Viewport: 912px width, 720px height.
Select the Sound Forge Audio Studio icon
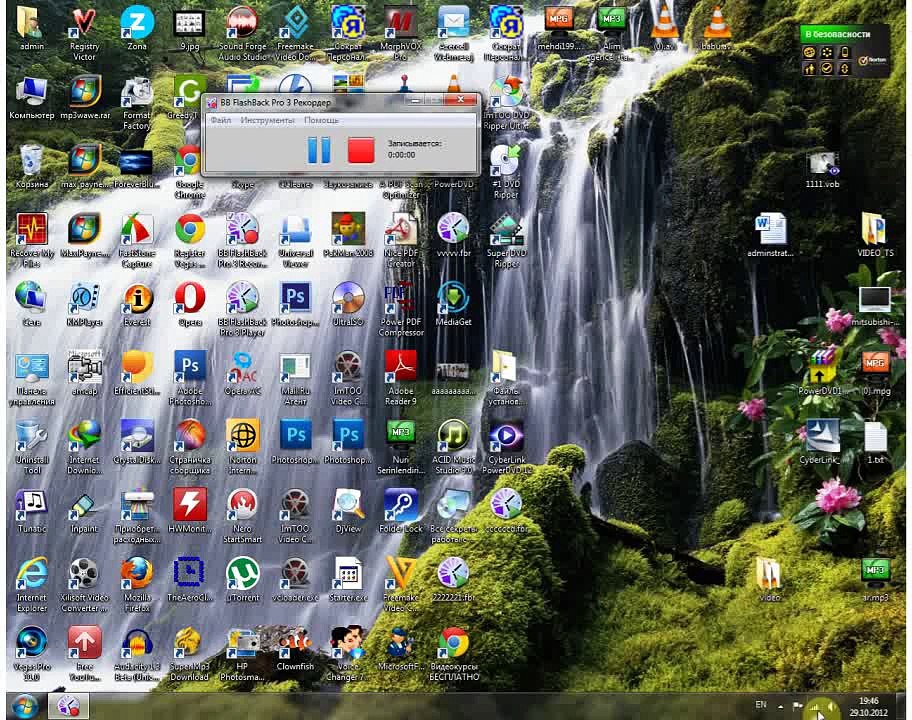click(x=243, y=35)
